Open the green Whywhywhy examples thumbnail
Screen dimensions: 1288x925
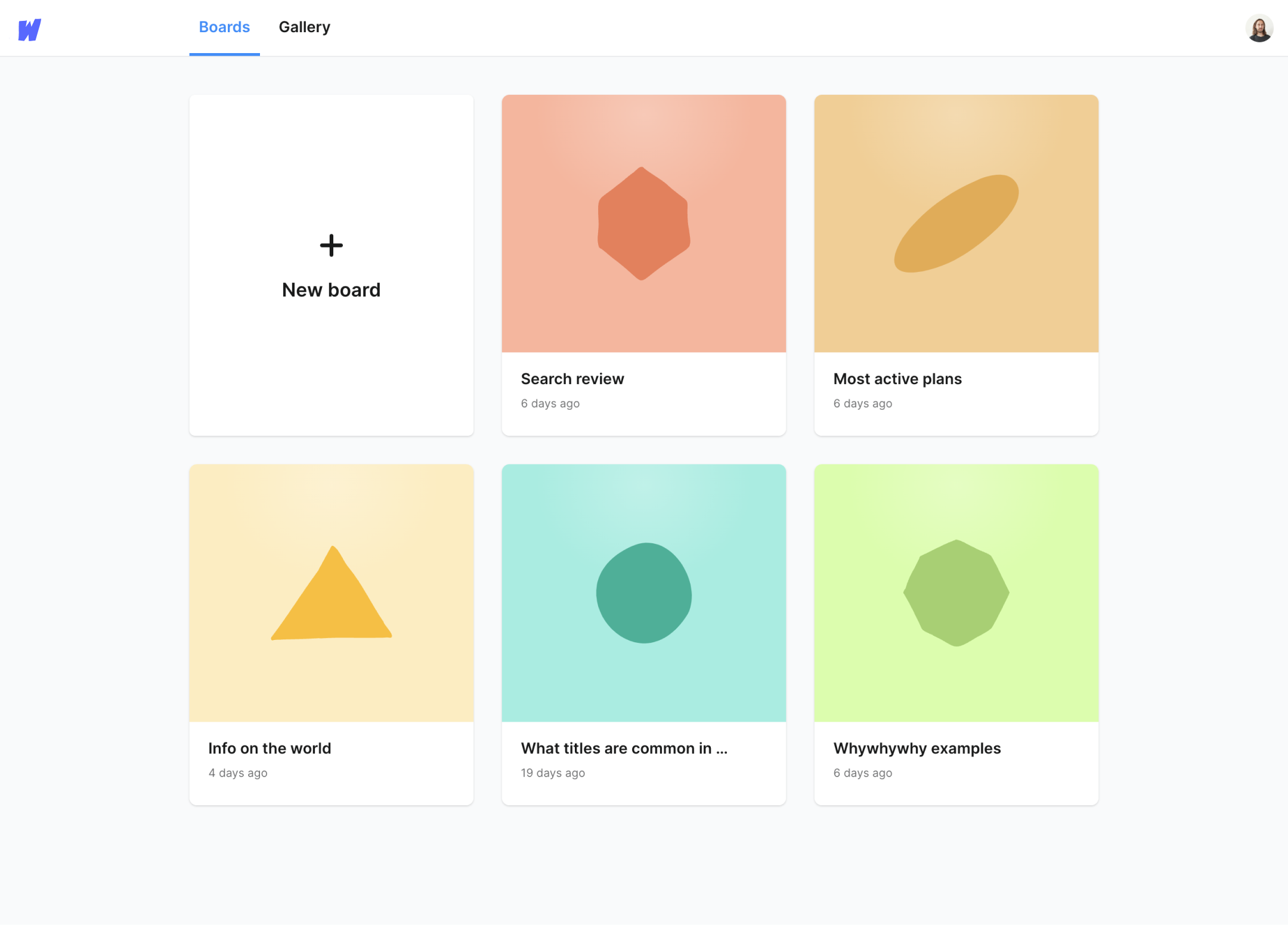tap(956, 593)
